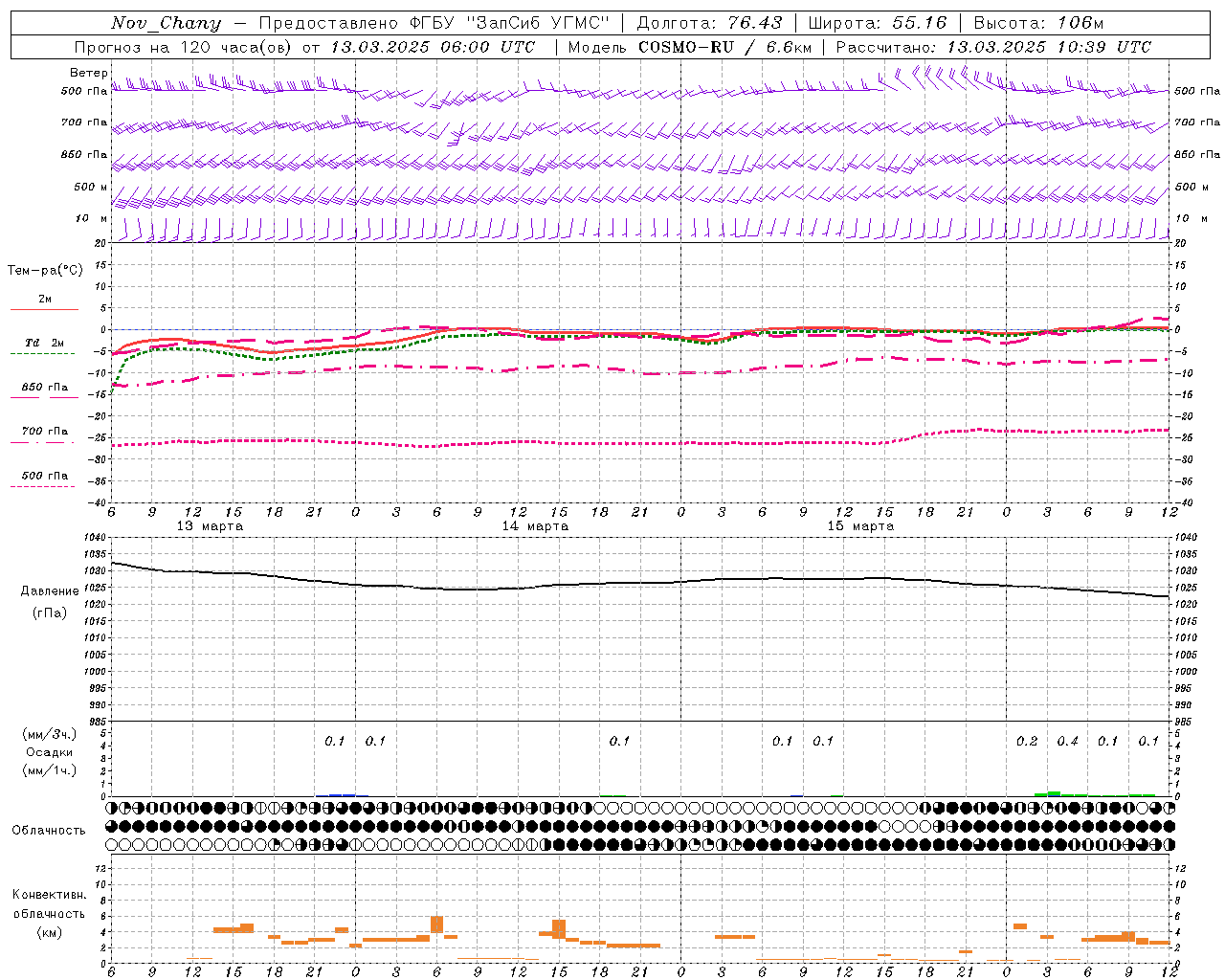Click the '500 гПа' temperature legend entry

point(45,476)
